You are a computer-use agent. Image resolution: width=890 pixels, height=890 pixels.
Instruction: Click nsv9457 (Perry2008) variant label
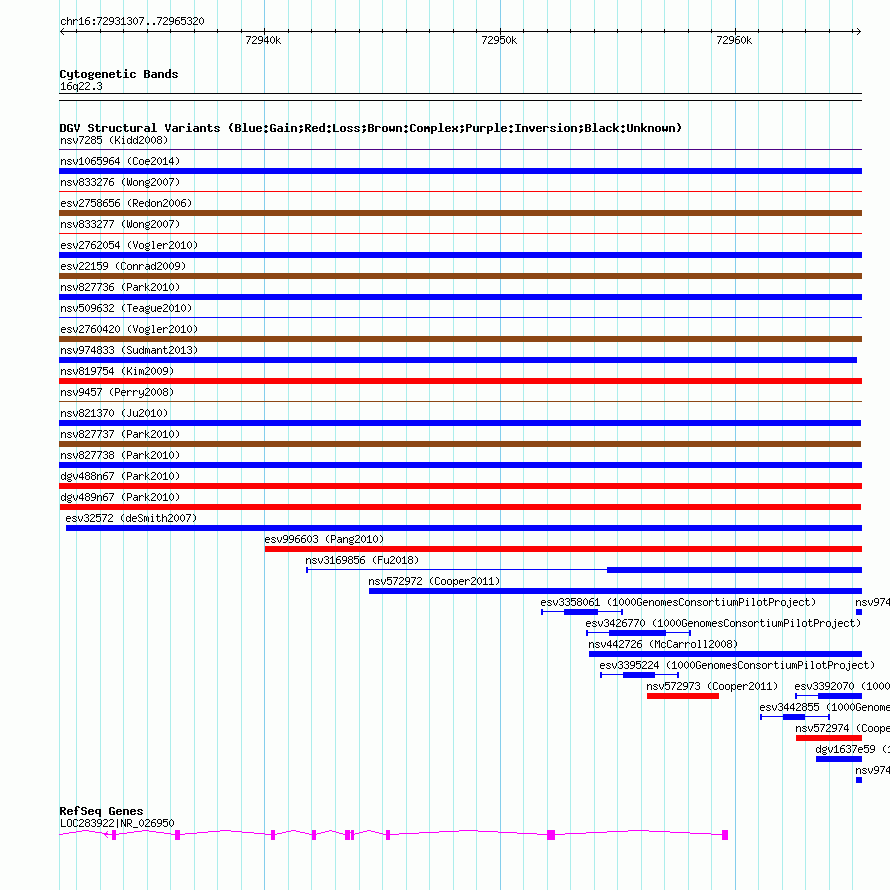click(117, 392)
